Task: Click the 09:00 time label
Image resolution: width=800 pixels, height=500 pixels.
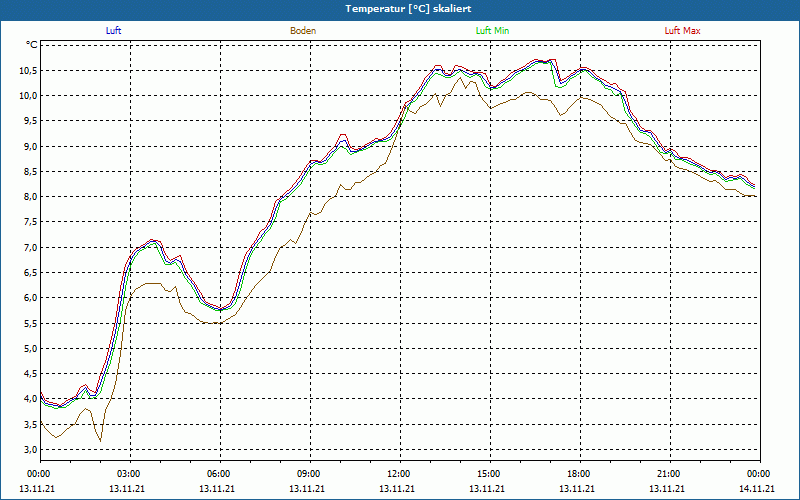Action: (x=310, y=474)
